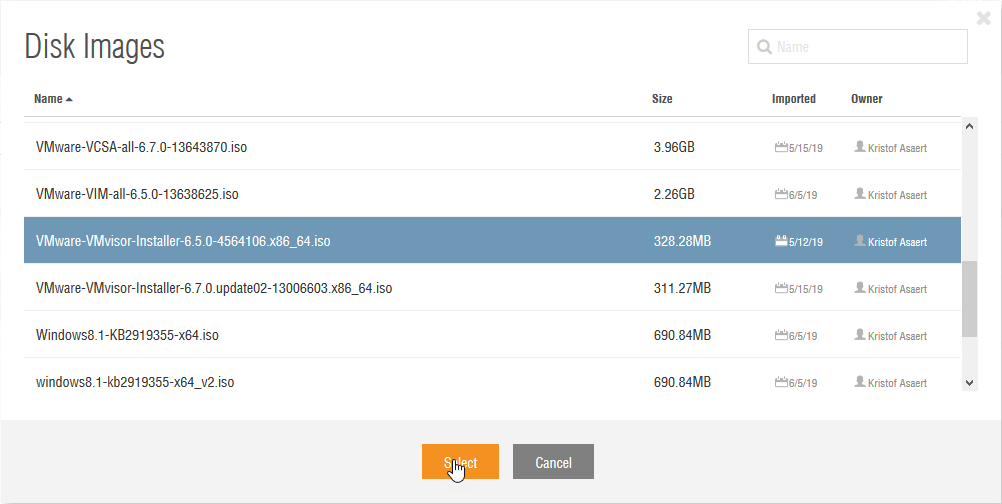Click calendar icon in VMware-VIM-all row

click(x=781, y=194)
